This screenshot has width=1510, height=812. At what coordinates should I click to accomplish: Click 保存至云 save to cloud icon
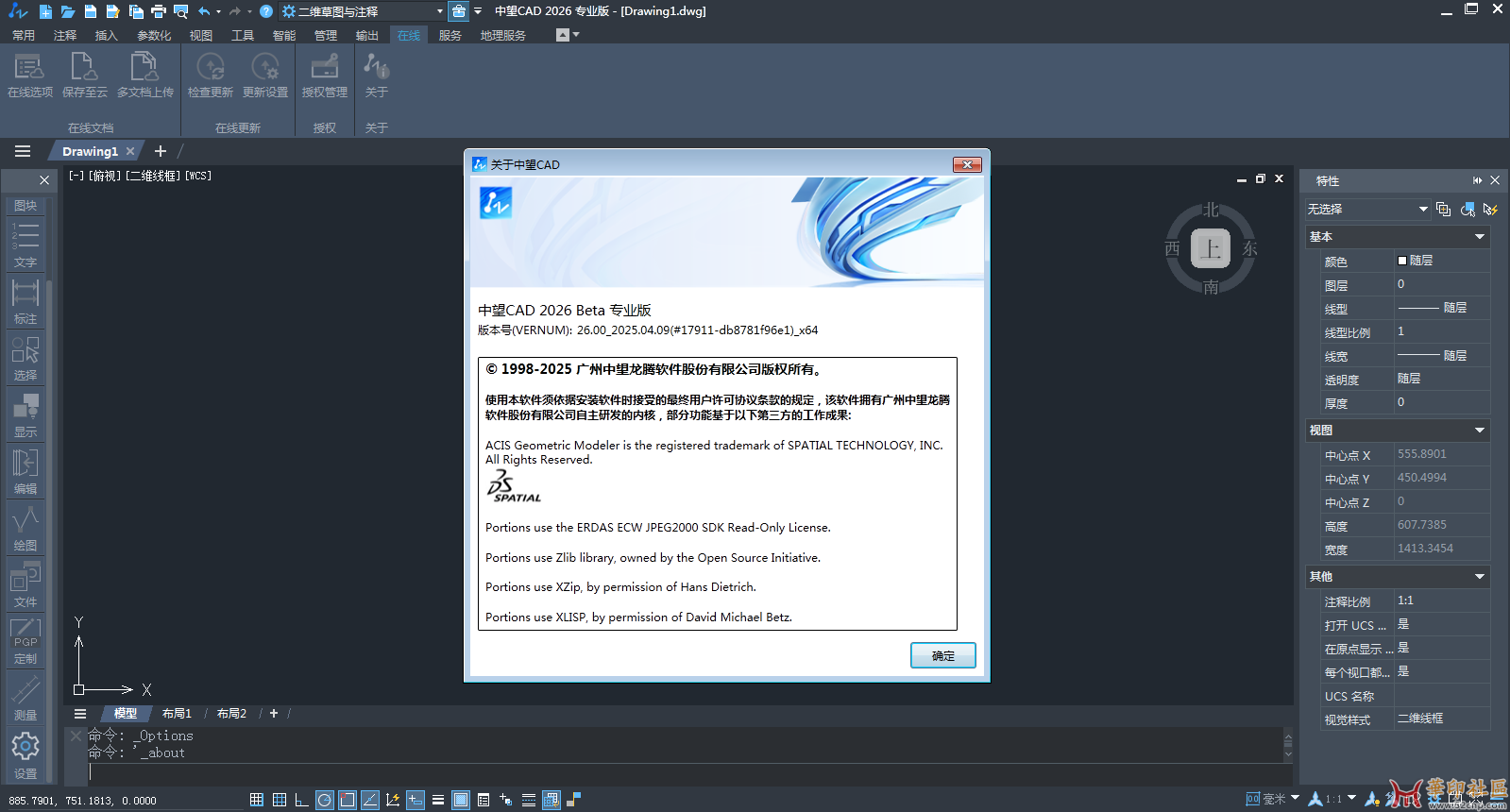[x=85, y=76]
